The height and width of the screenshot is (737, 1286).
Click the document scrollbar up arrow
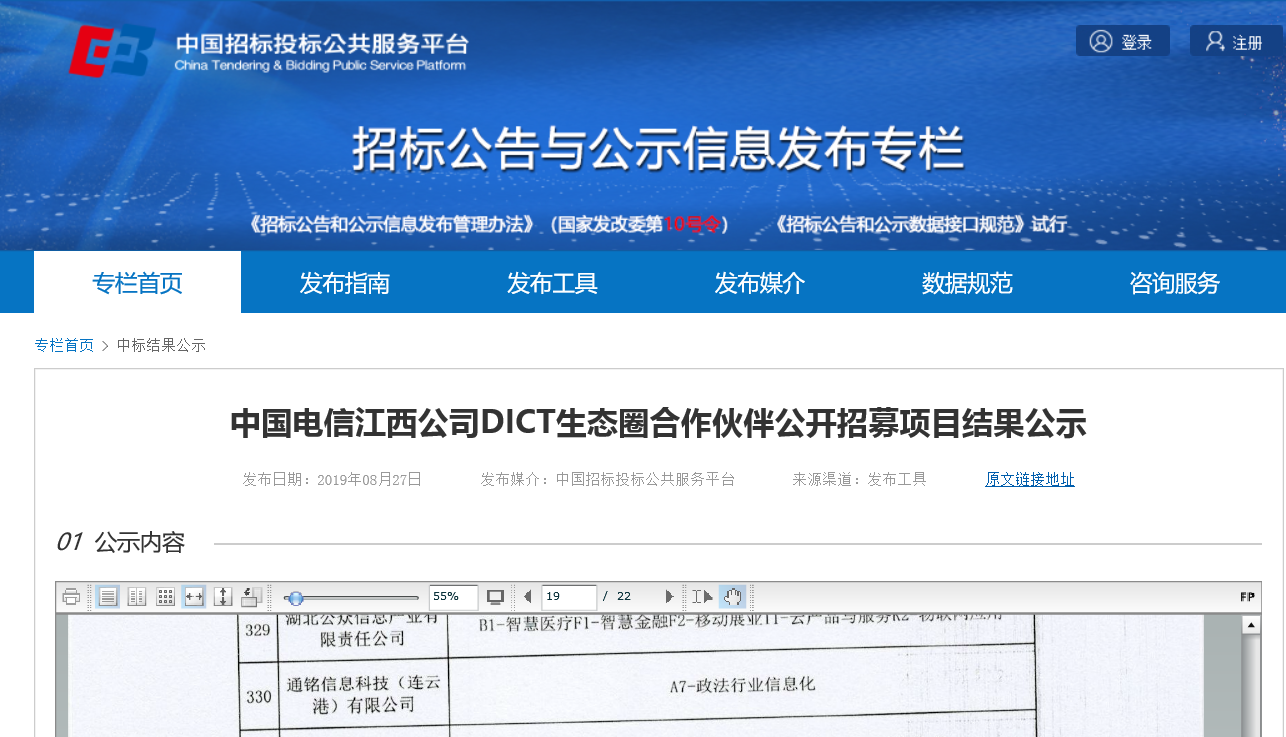[x=1250, y=625]
